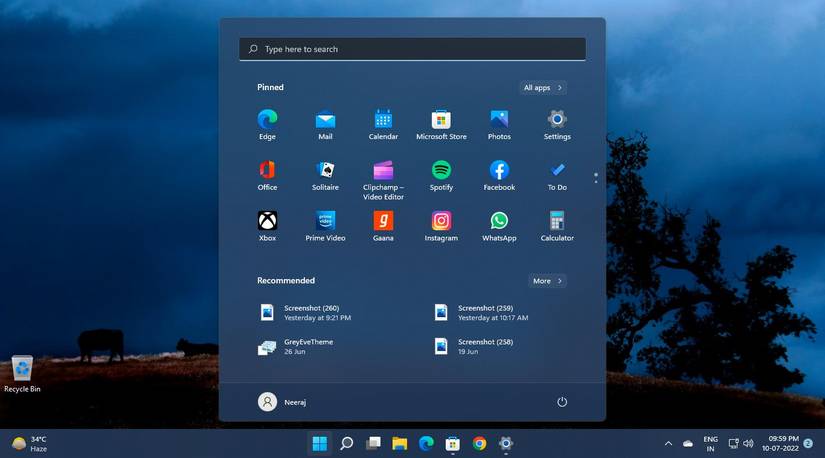Expand All apps list
This screenshot has height=458, width=825.
coord(542,88)
